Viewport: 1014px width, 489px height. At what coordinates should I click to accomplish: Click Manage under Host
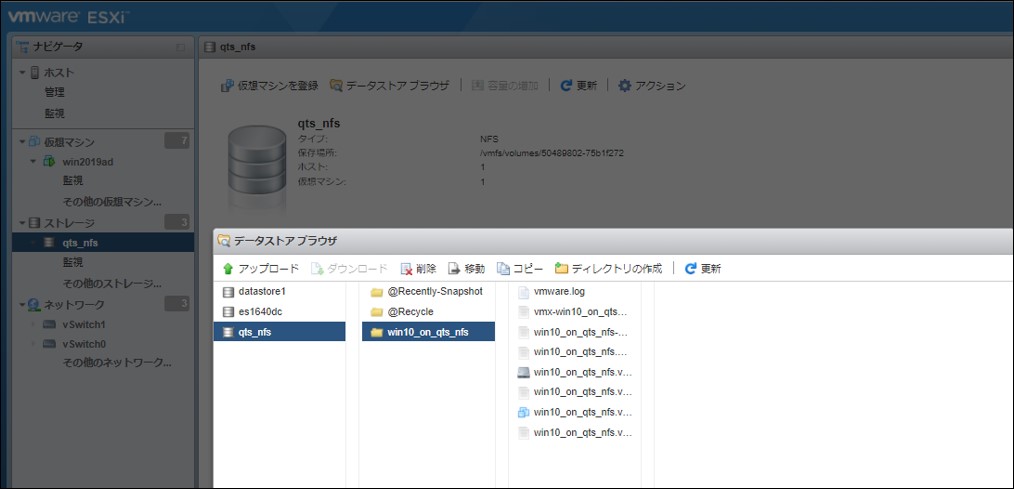(x=54, y=93)
